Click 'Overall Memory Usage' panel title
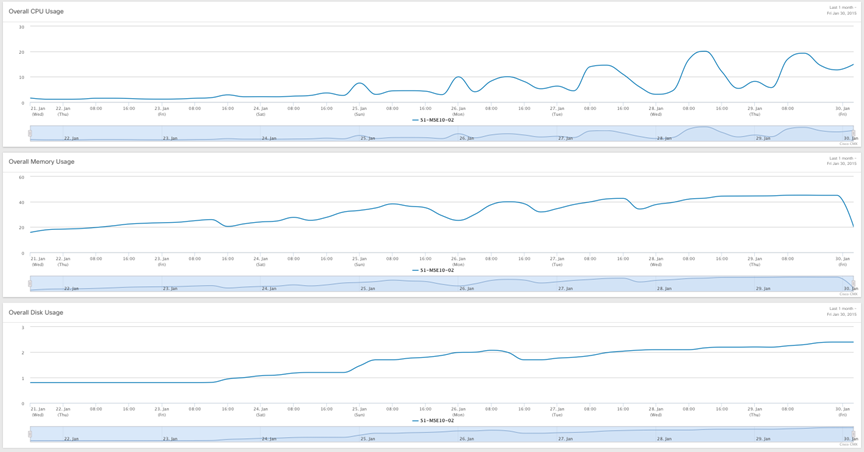The height and width of the screenshot is (452, 864). coord(41,162)
